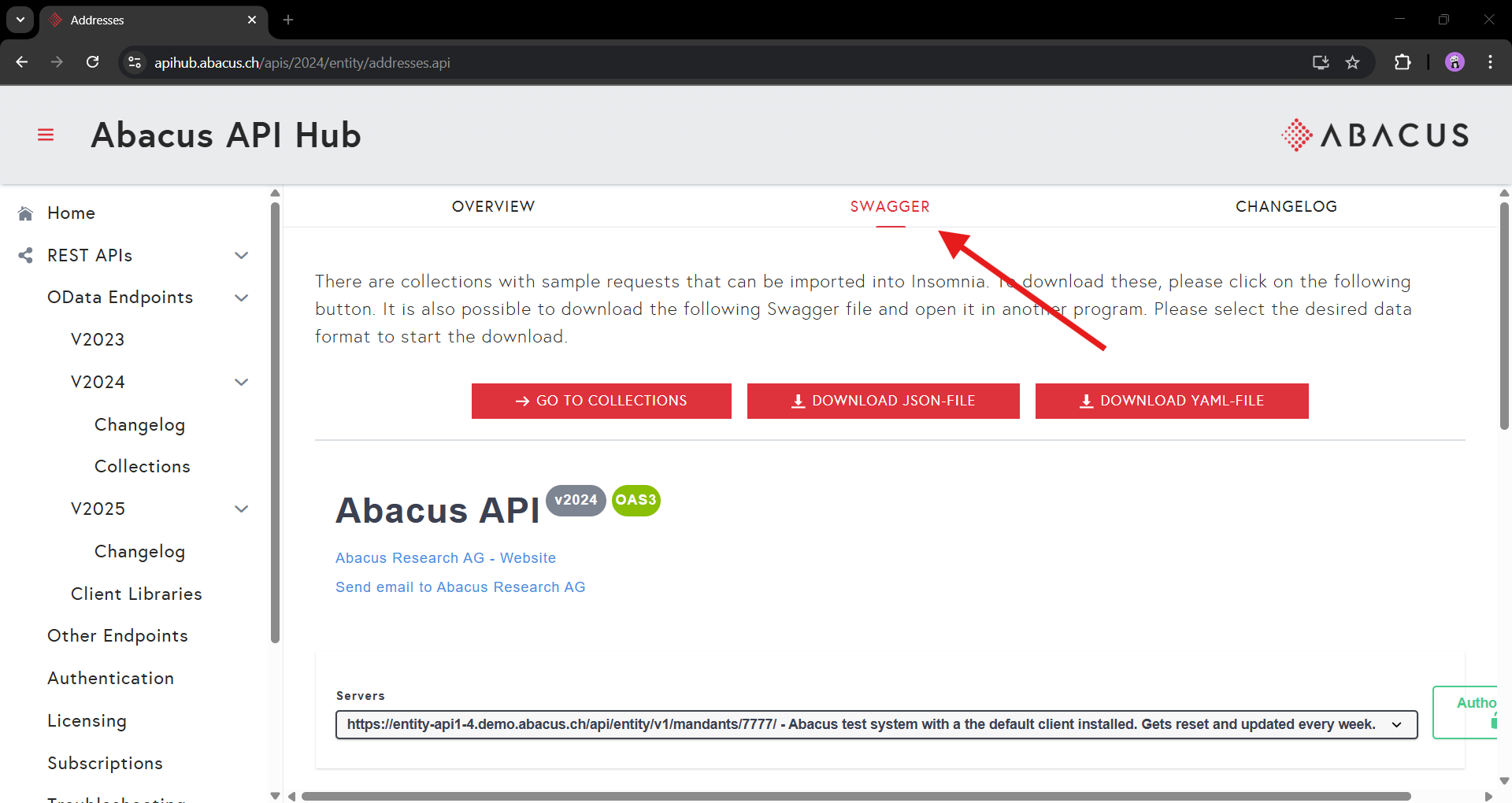Image resolution: width=1512 pixels, height=803 pixels.
Task: Select V2023 in the sidebar
Action: click(x=98, y=339)
